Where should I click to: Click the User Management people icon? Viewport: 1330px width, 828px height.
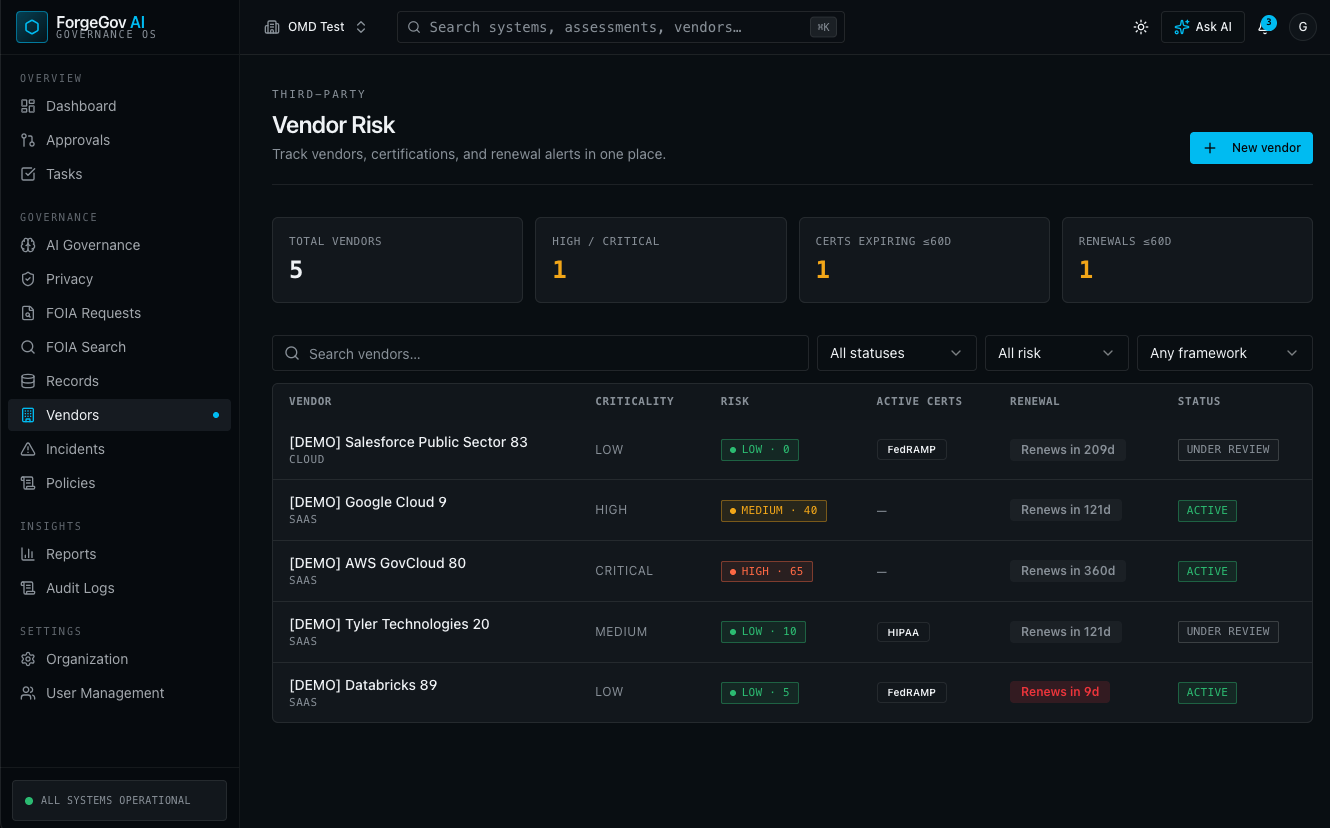[x=28, y=693]
